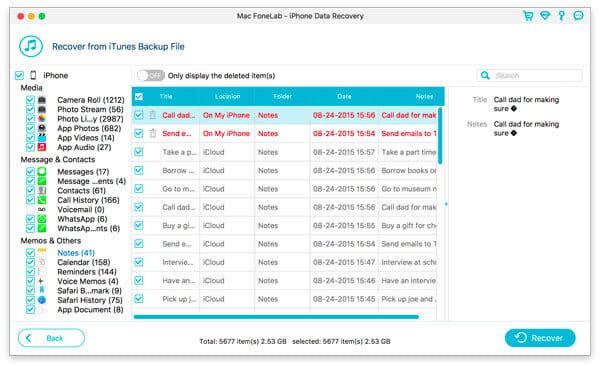Viewport: 600px width, 367px height.
Task: Uncheck the iPhone device checkbox
Action: 19,75
